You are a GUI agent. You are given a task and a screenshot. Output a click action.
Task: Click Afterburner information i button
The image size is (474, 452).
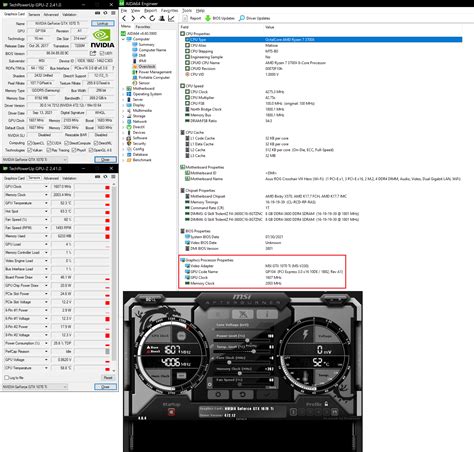[x=267, y=314]
